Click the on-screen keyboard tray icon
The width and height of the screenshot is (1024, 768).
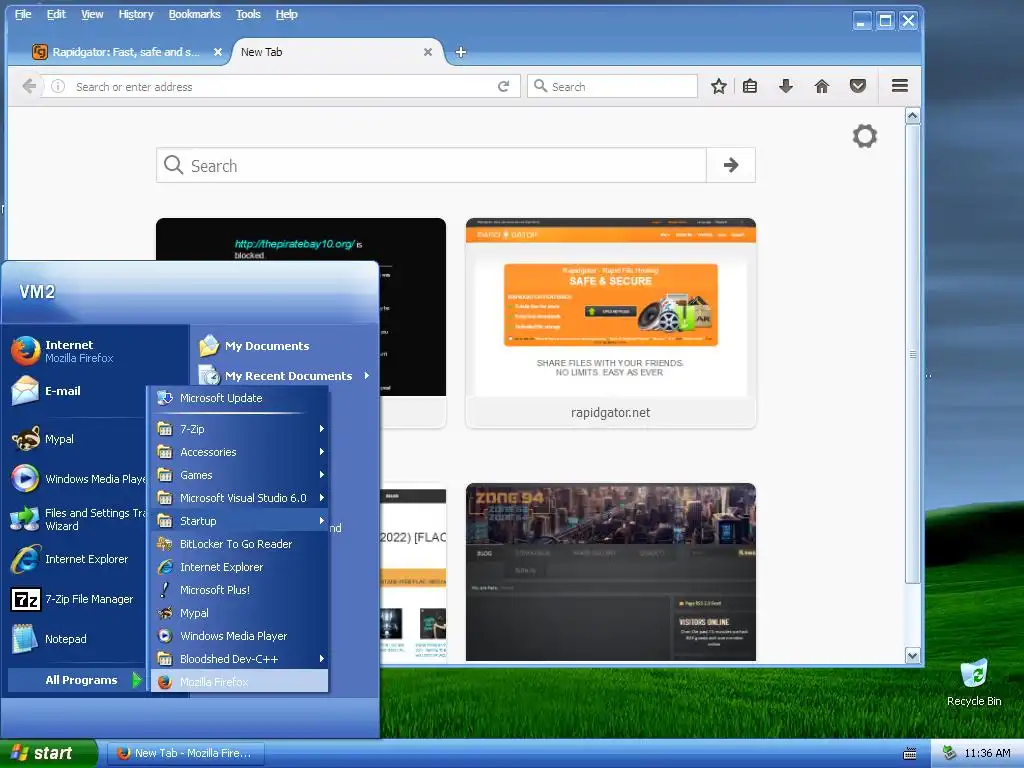tap(910, 754)
